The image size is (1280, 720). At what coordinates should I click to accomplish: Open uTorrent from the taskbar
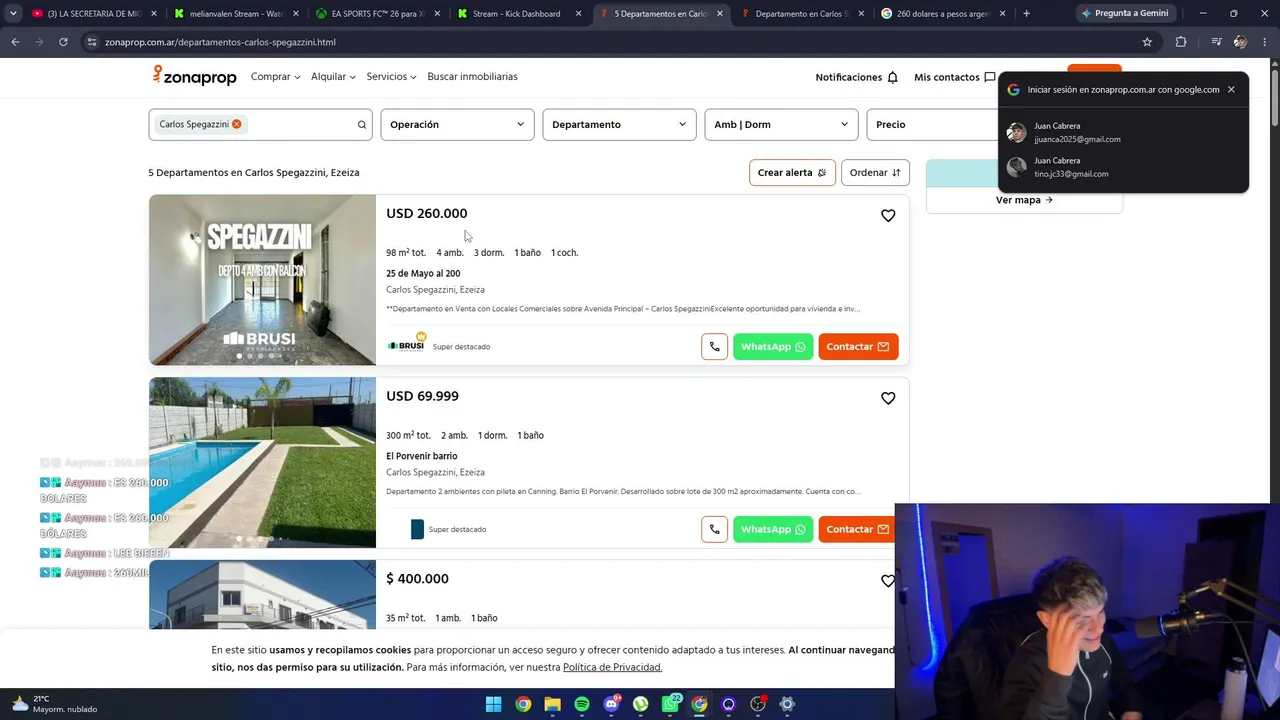[641, 704]
